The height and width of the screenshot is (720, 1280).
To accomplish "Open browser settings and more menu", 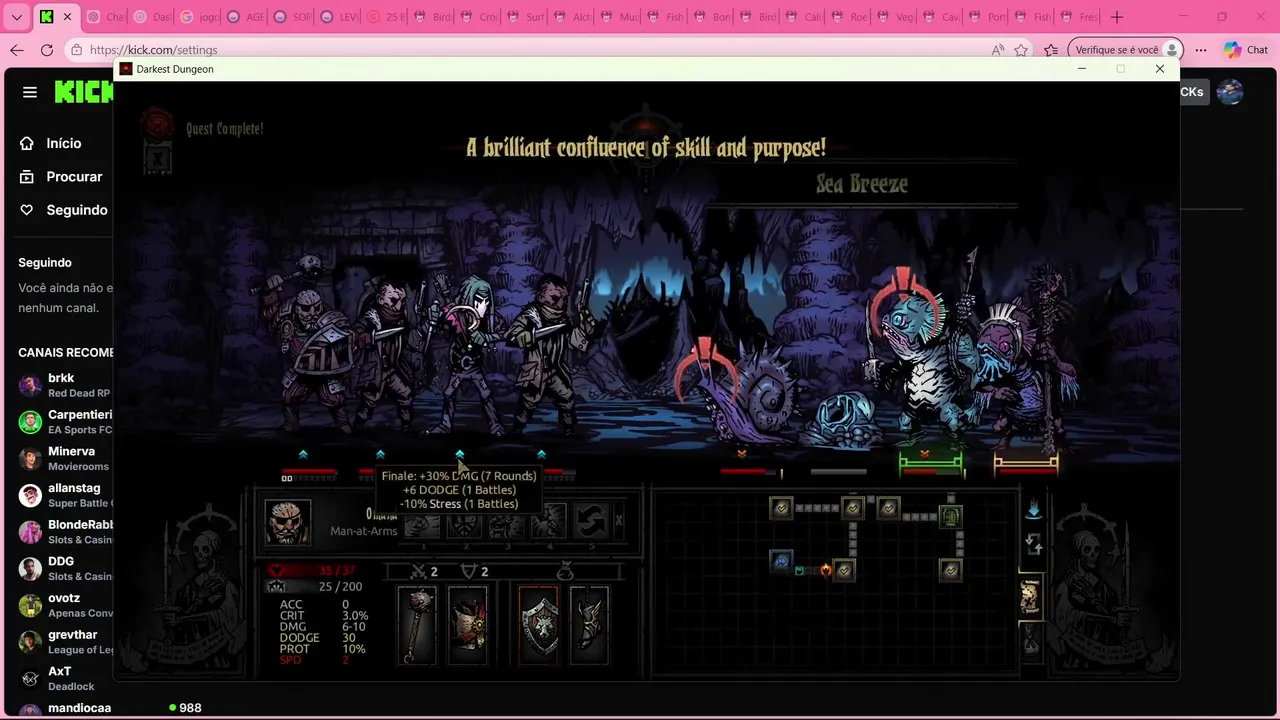I will pyautogui.click(x=1201, y=50).
